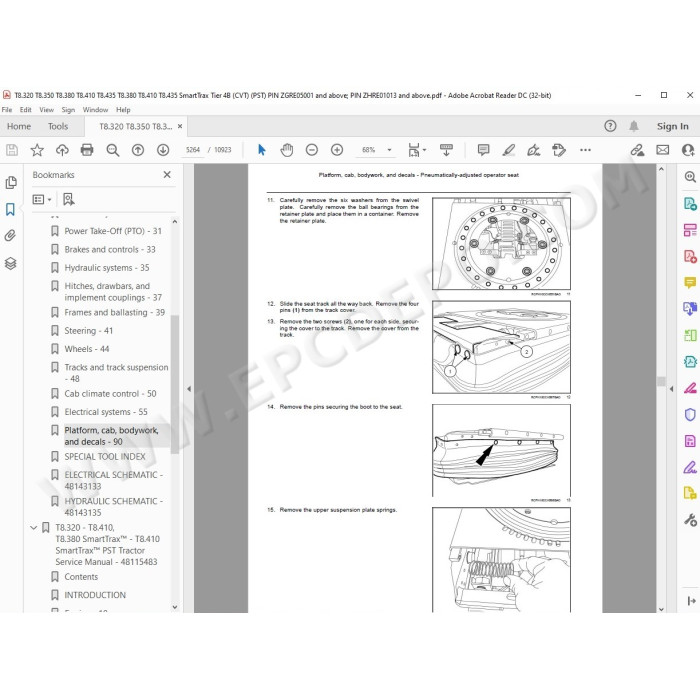Switch to the Home tab
700x700 pixels.
tap(19, 126)
